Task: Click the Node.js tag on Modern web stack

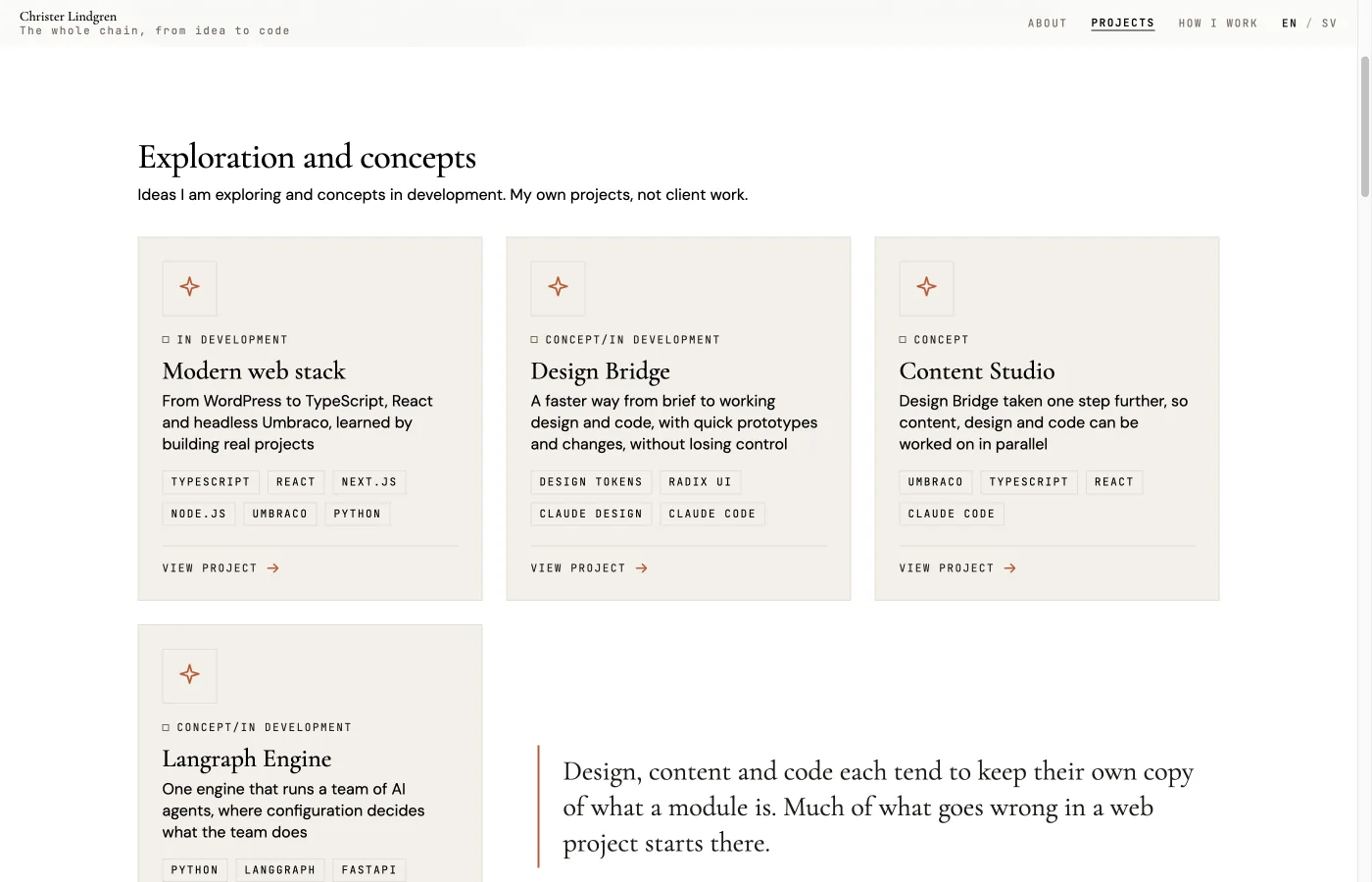Action: (199, 514)
